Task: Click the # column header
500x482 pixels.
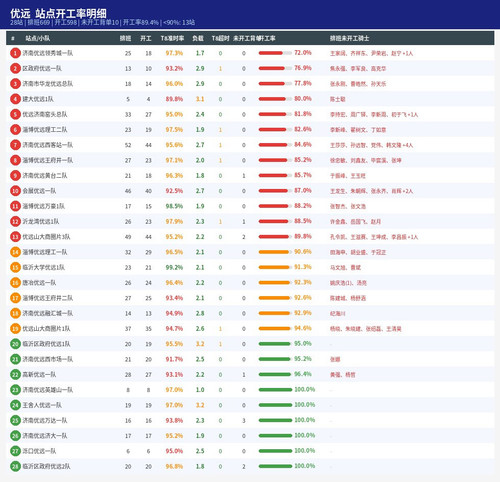Action: [x=13, y=38]
